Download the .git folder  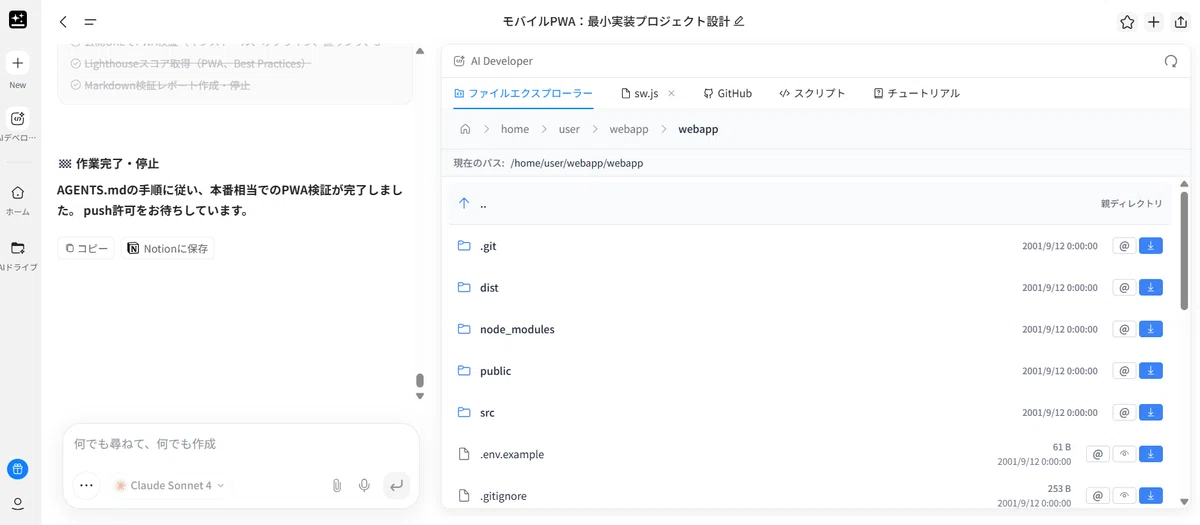(x=1151, y=246)
